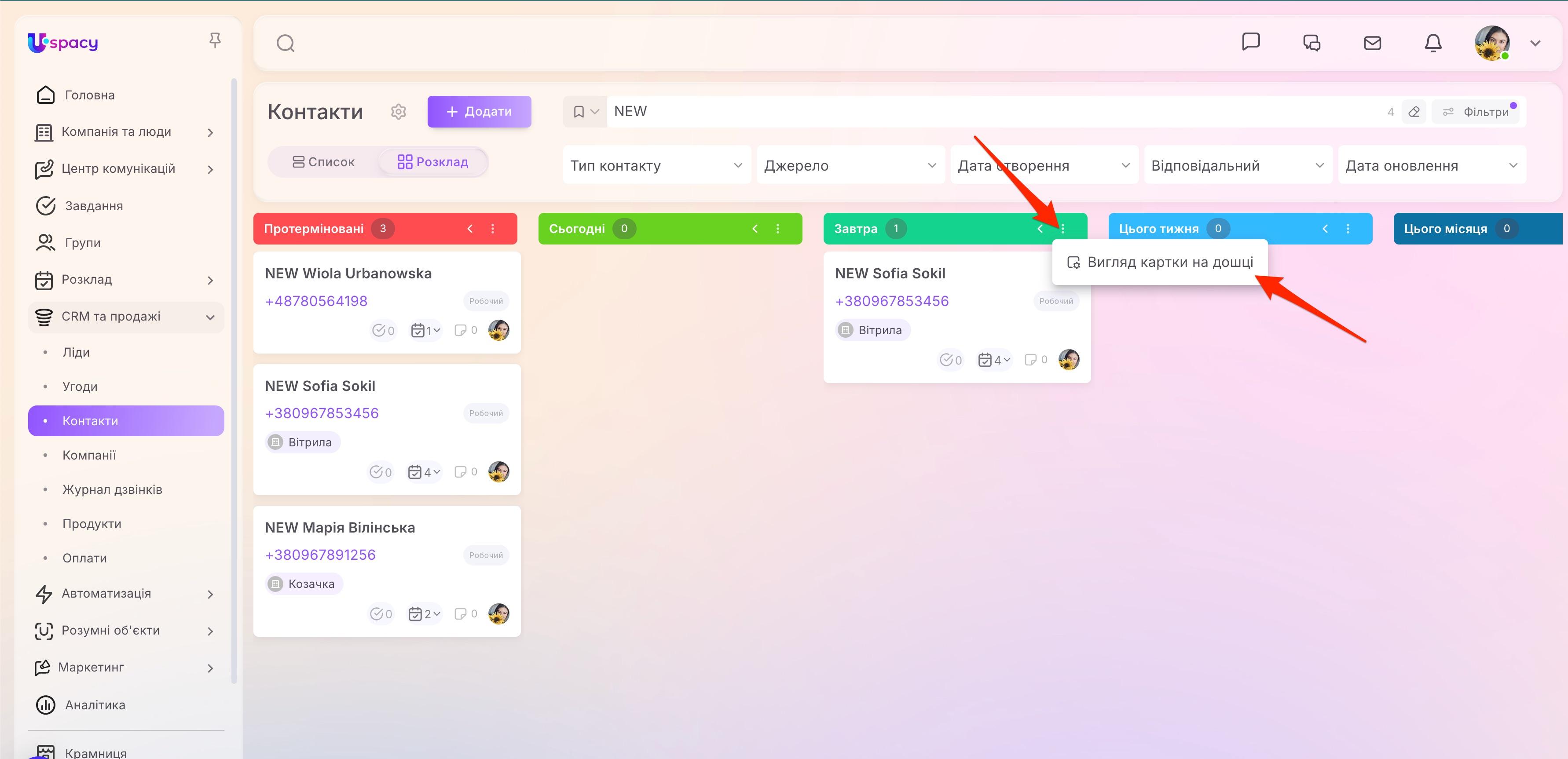
Task: Click the Uspacy logo
Action: coord(63,43)
